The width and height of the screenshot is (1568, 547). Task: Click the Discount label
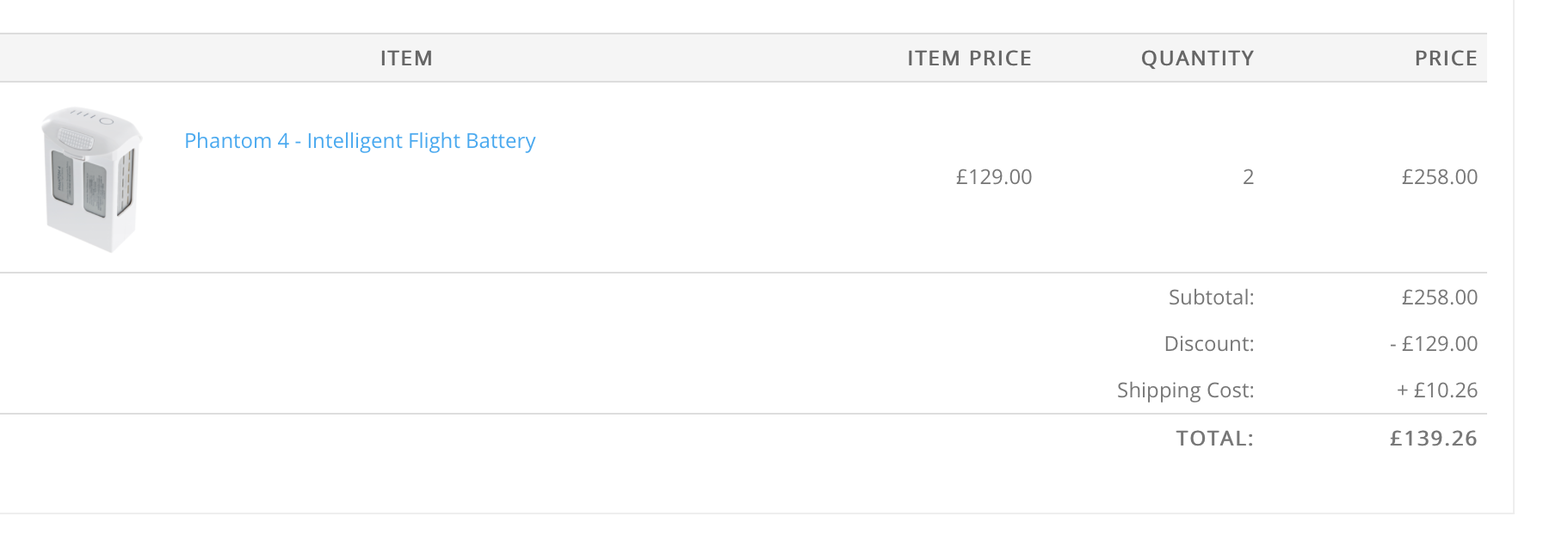pyautogui.click(x=1209, y=344)
